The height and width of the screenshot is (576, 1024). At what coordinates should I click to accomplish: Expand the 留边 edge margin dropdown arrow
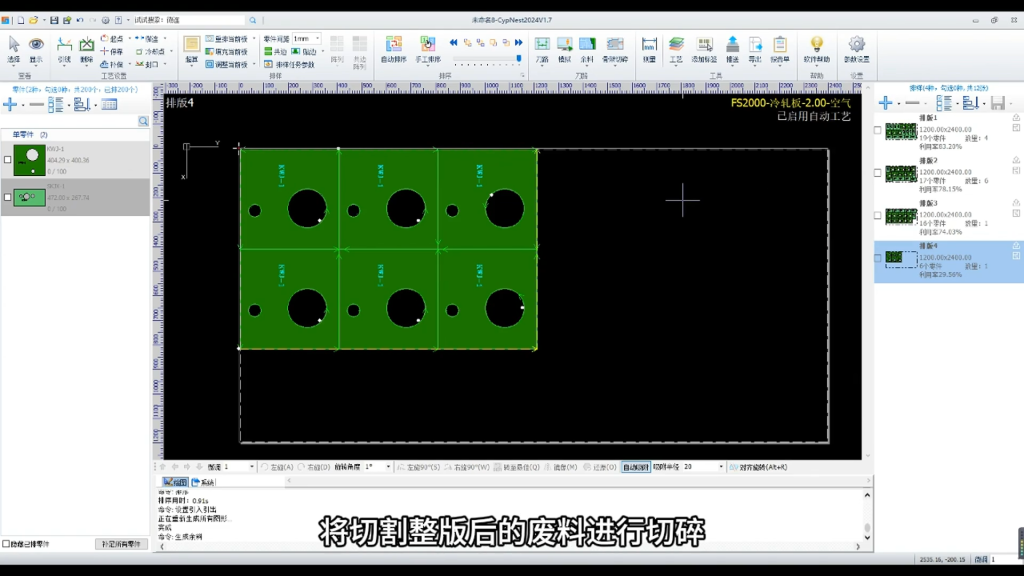pyautogui.click(x=323, y=52)
